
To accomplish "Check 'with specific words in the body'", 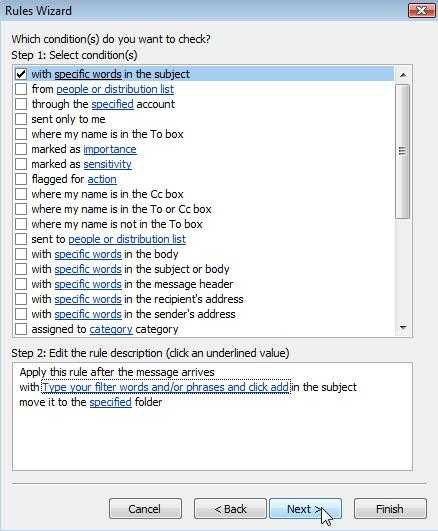I will (21, 254).
